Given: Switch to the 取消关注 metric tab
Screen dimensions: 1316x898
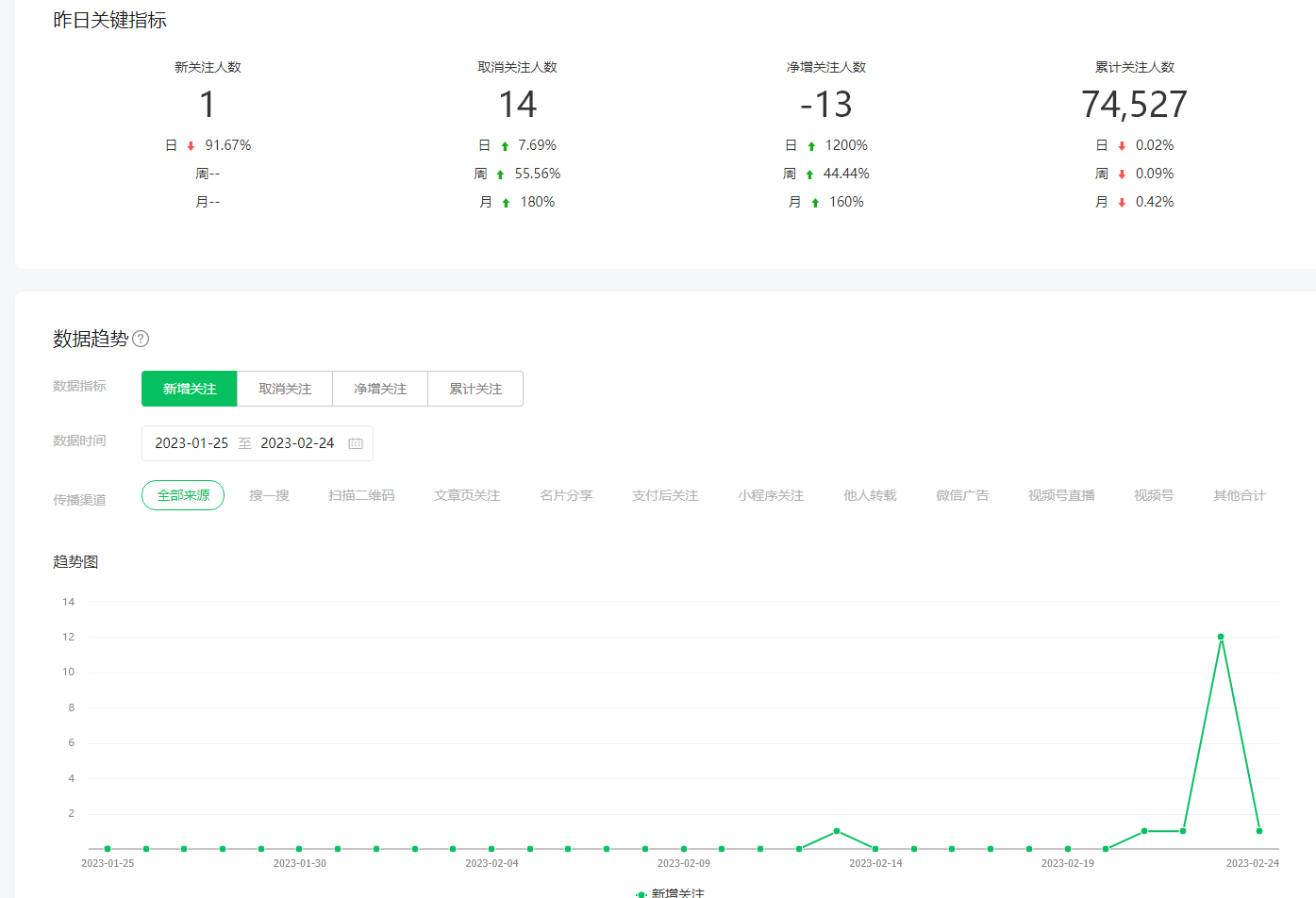Looking at the screenshot, I should click(285, 389).
